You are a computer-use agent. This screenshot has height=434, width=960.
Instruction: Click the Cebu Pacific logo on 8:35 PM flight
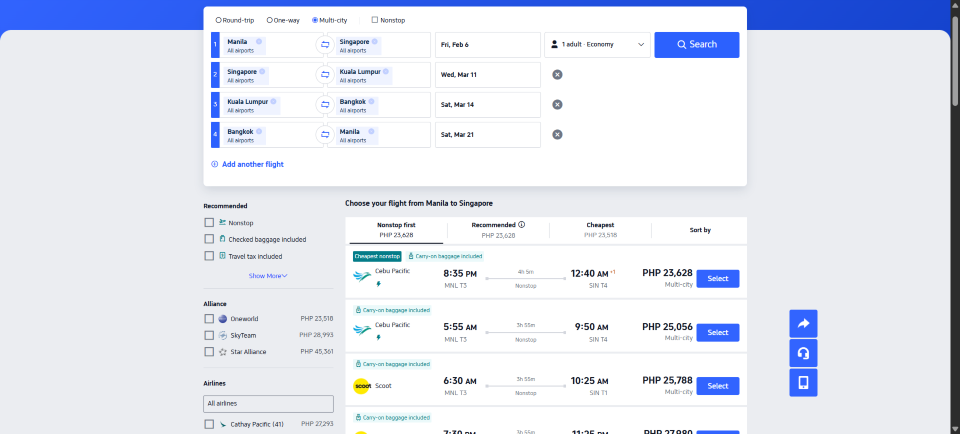(362, 277)
